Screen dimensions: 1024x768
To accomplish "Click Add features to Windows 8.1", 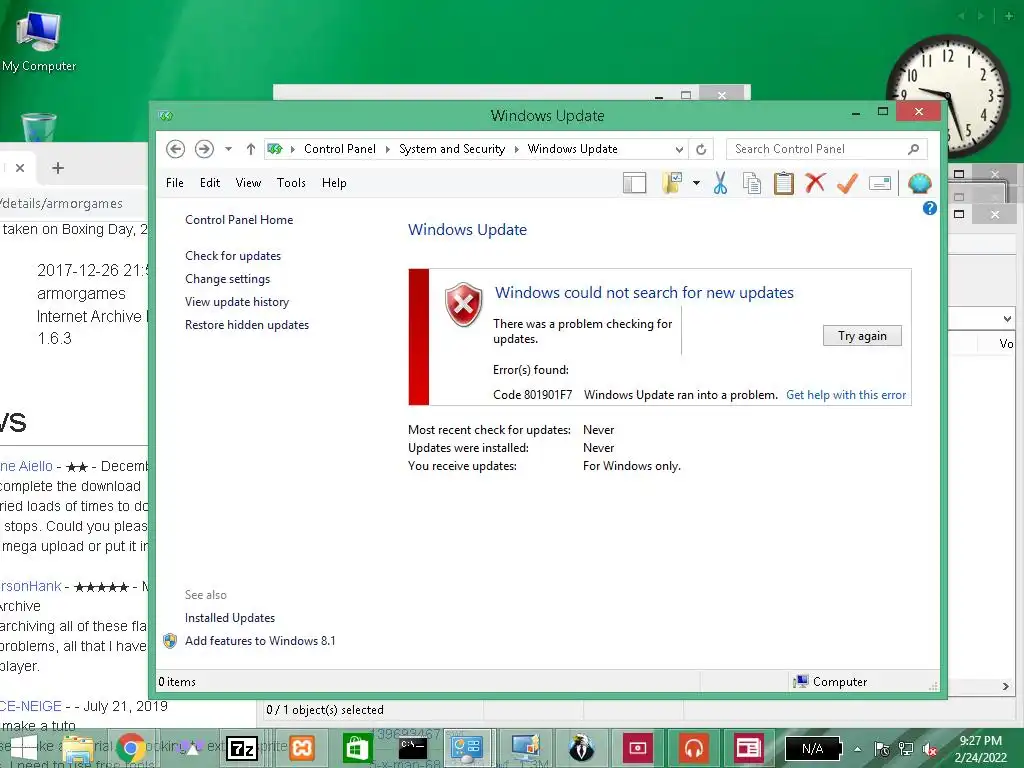I will (x=260, y=641).
